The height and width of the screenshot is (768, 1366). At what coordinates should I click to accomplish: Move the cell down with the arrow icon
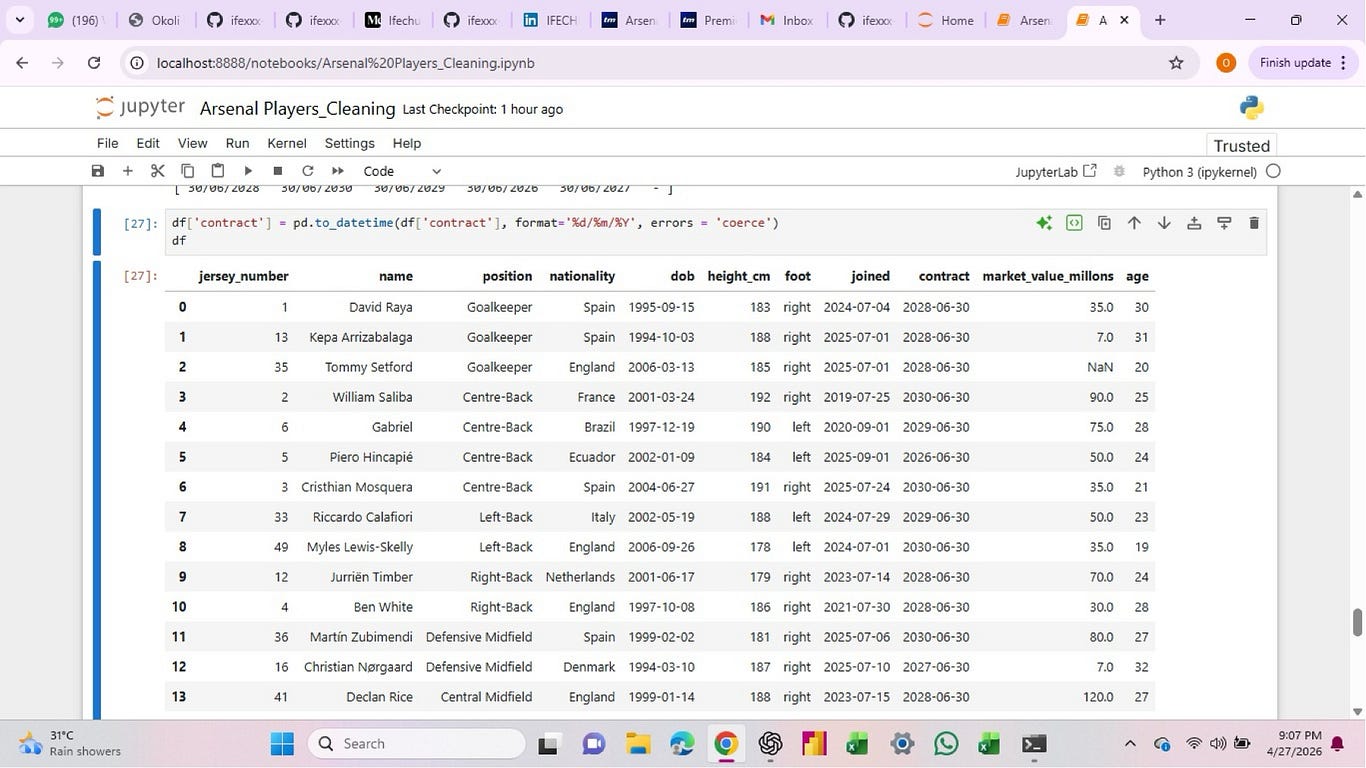[1164, 223]
